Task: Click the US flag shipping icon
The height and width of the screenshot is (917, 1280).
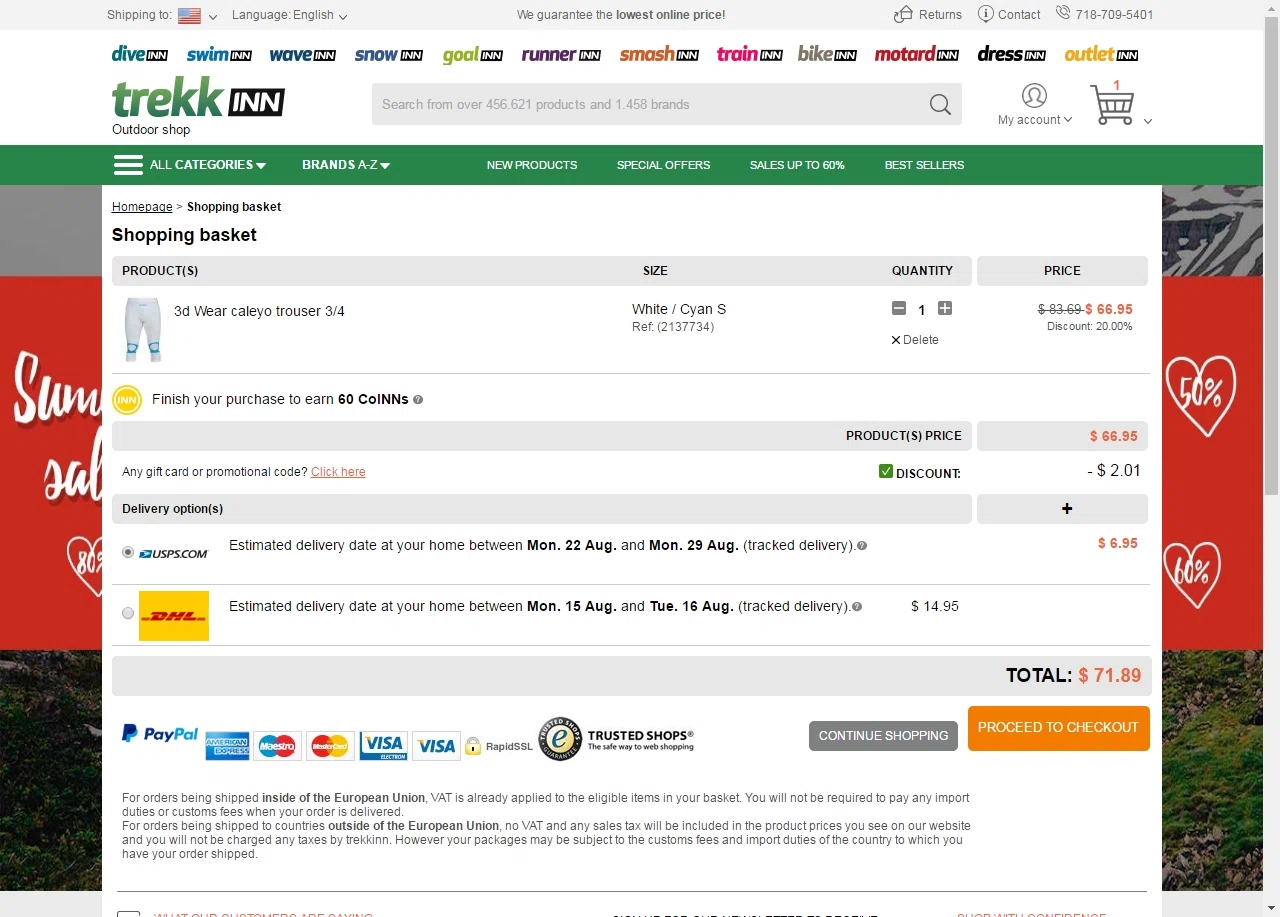Action: pos(189,15)
